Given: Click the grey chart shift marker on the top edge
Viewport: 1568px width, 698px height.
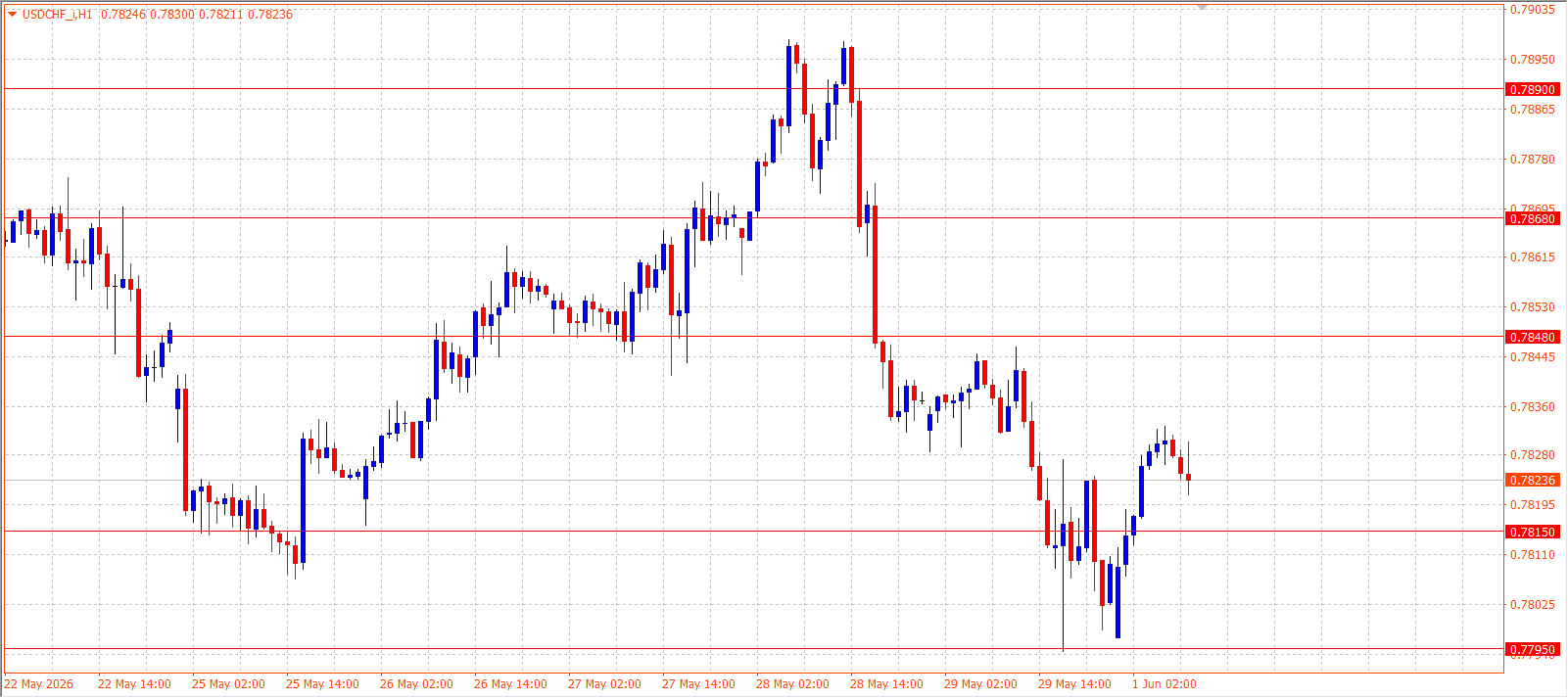Looking at the screenshot, I should [1203, 8].
